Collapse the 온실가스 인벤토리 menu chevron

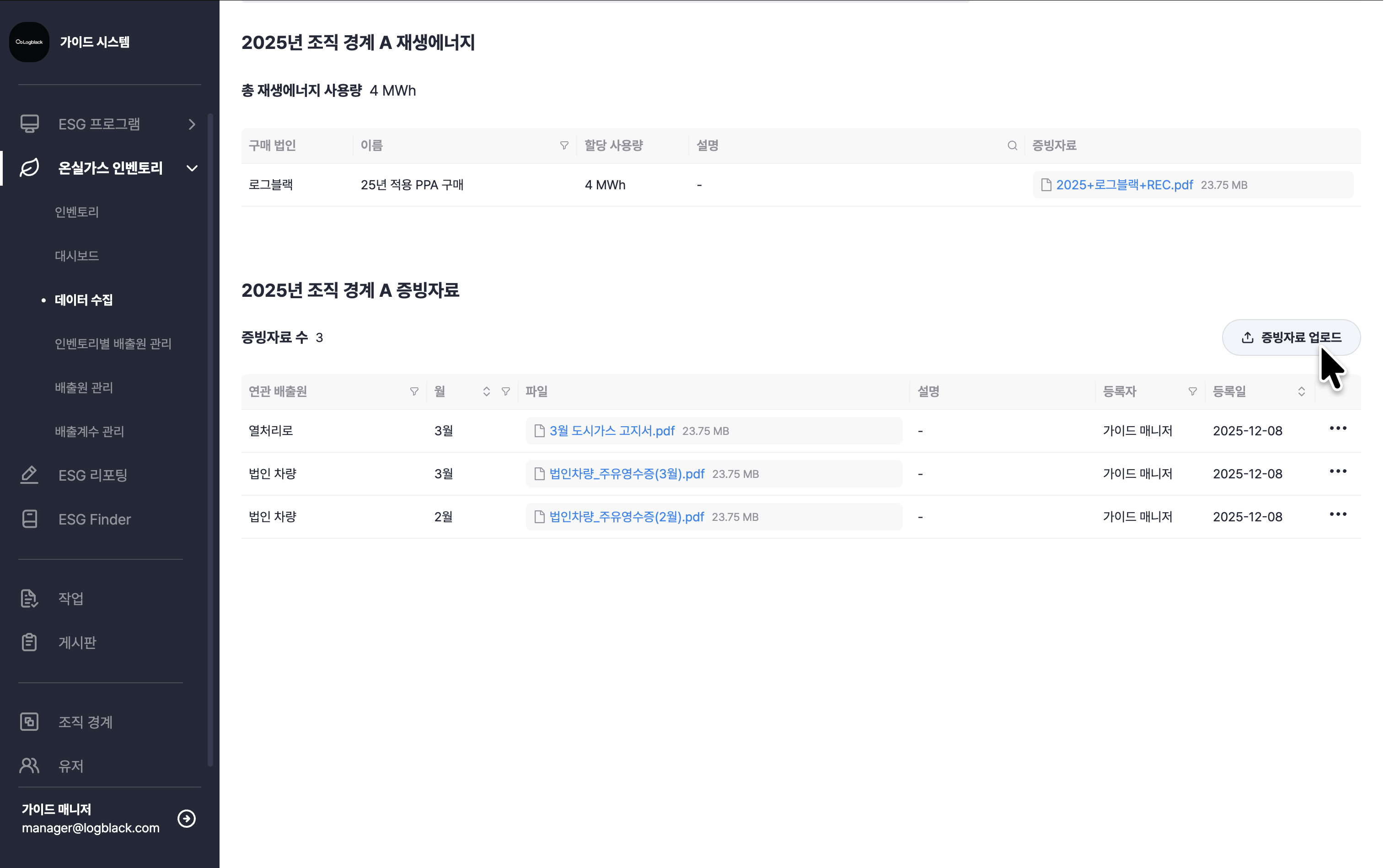click(x=192, y=168)
